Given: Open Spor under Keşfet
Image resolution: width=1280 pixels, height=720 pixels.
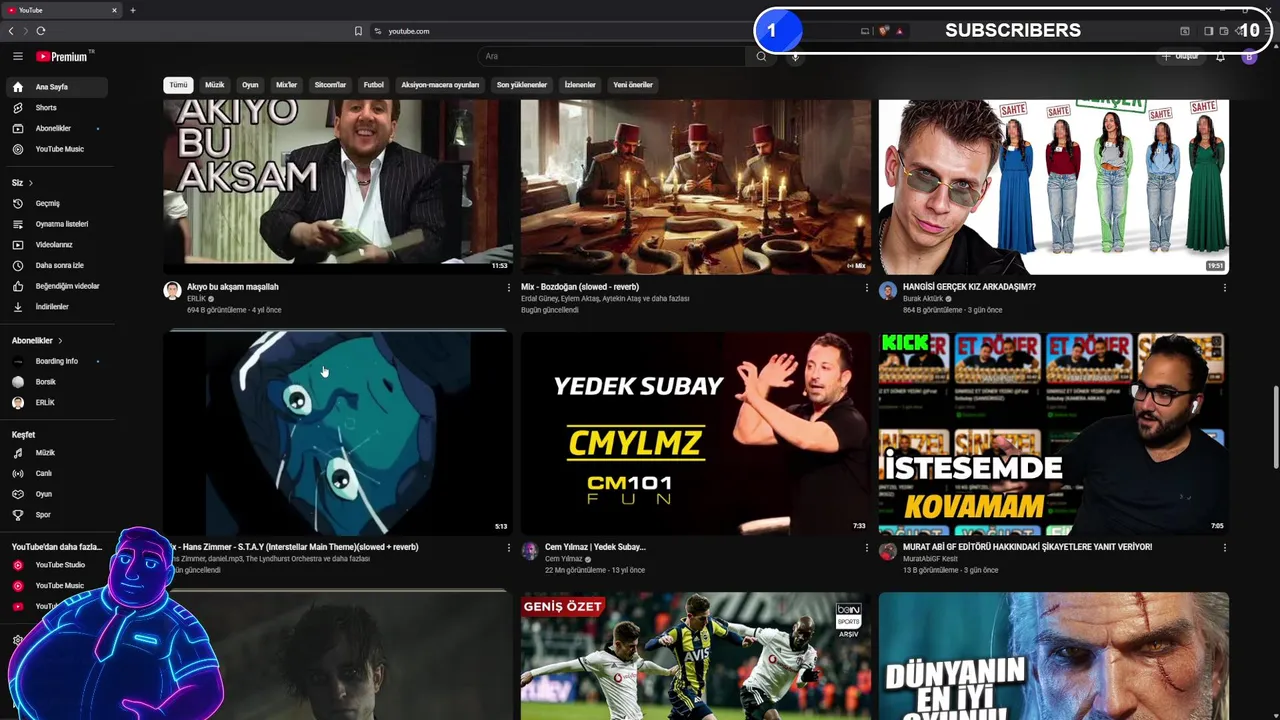Looking at the screenshot, I should (55, 515).
